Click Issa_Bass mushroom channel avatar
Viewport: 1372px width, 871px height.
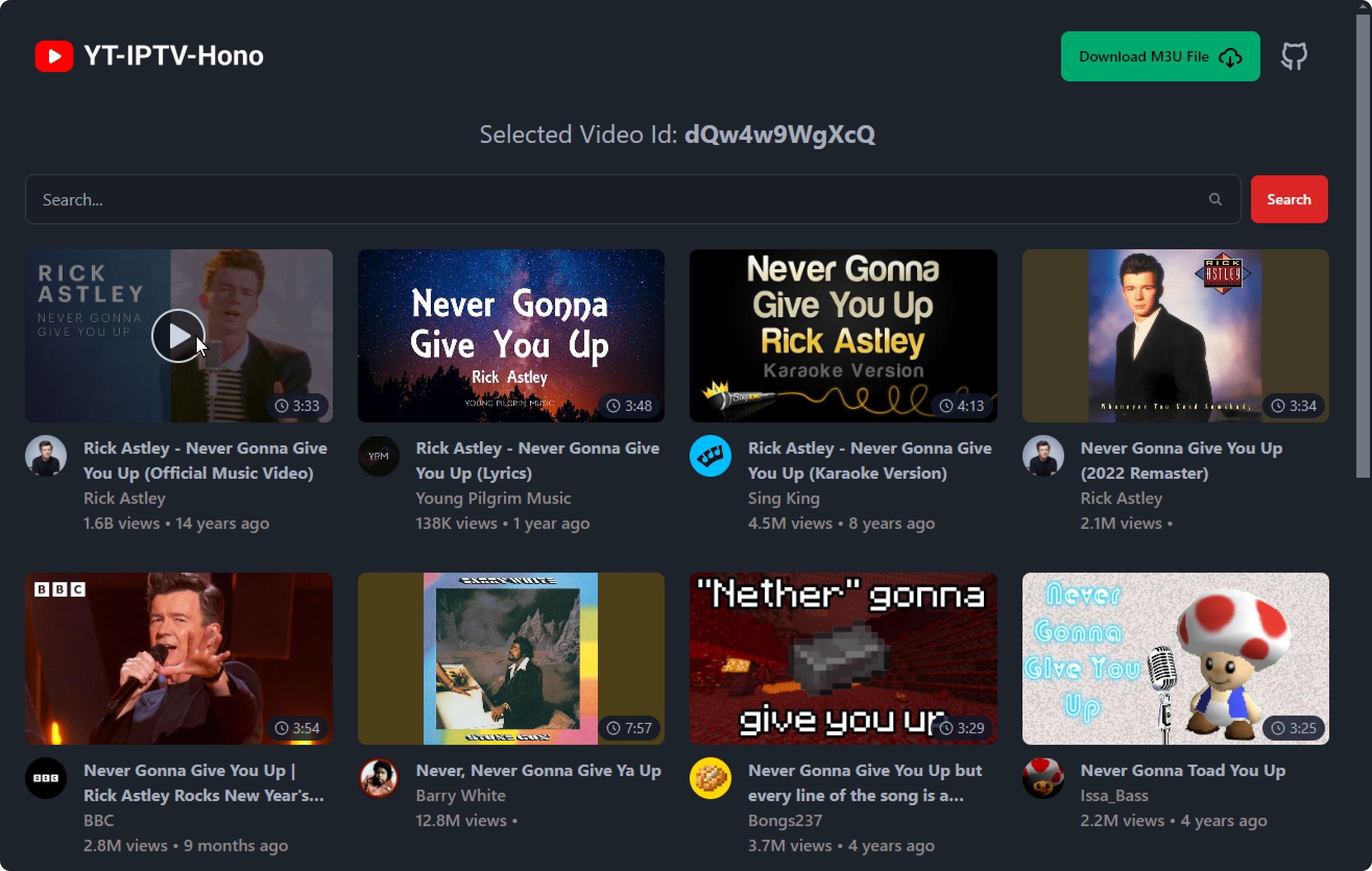click(x=1043, y=778)
